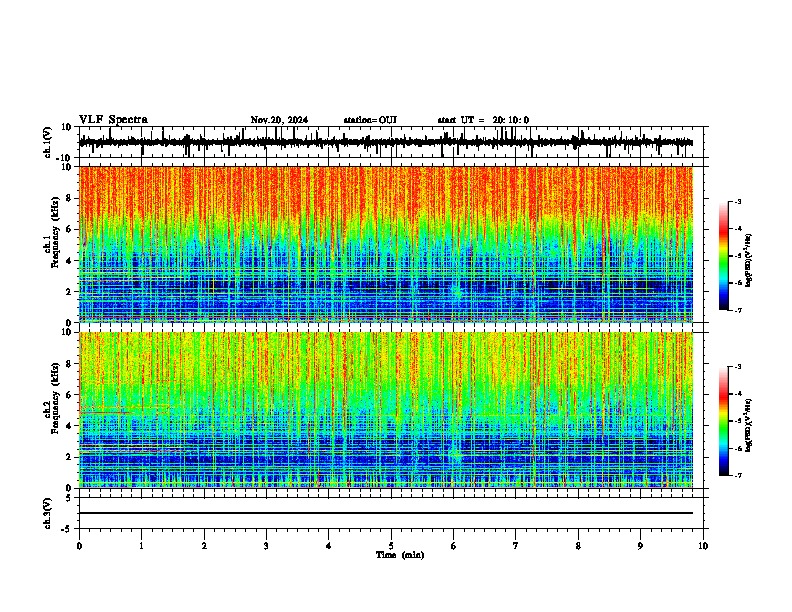Click the 'Time (min)' axis label
Image resolution: width=792 pixels, height=612 pixels.
pyautogui.click(x=400, y=555)
